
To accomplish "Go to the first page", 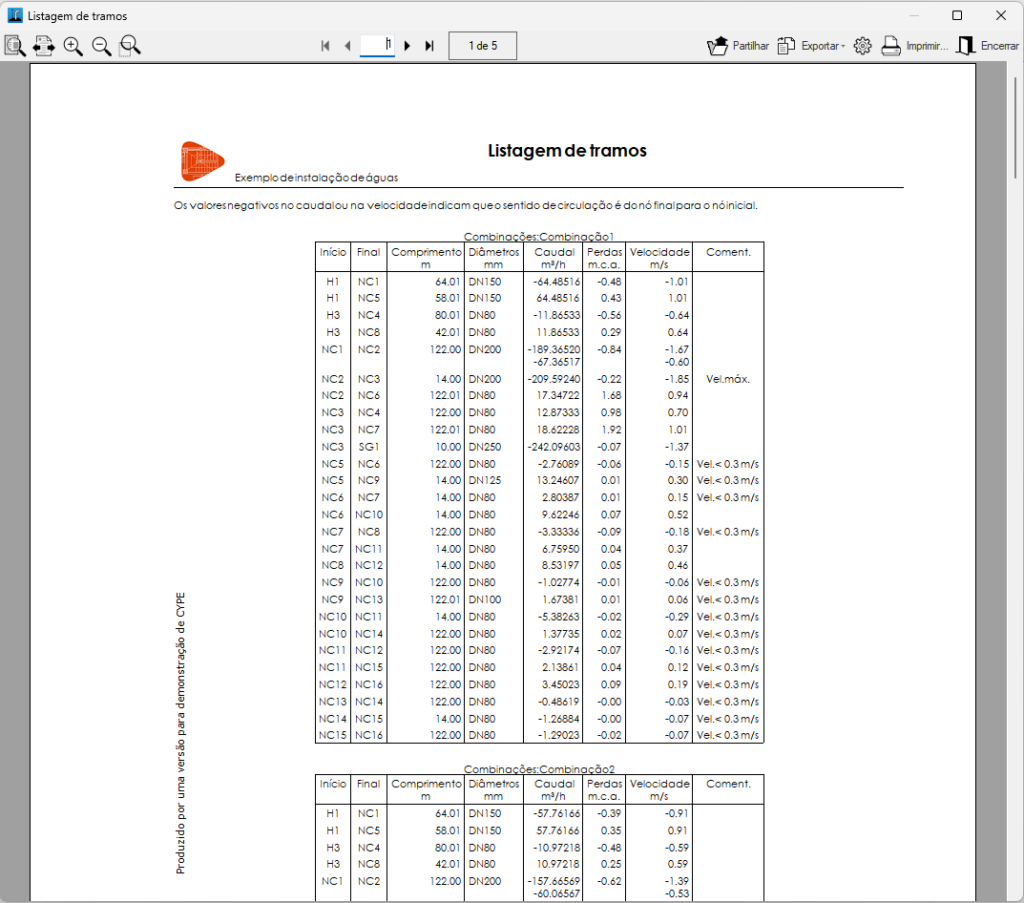I will click(325, 46).
